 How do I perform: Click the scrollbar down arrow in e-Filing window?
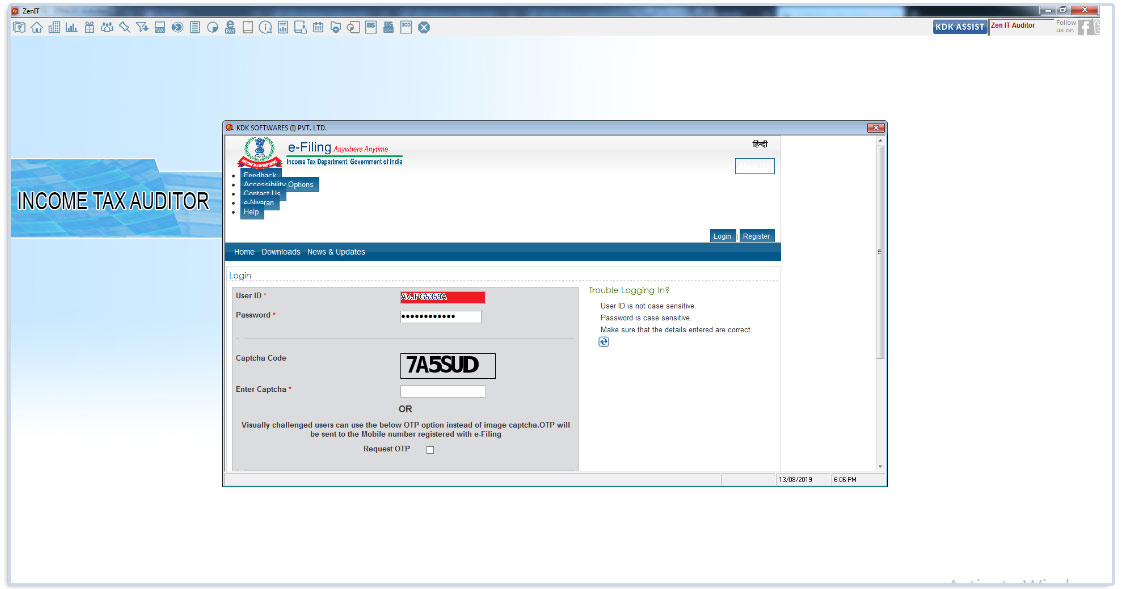[x=880, y=466]
